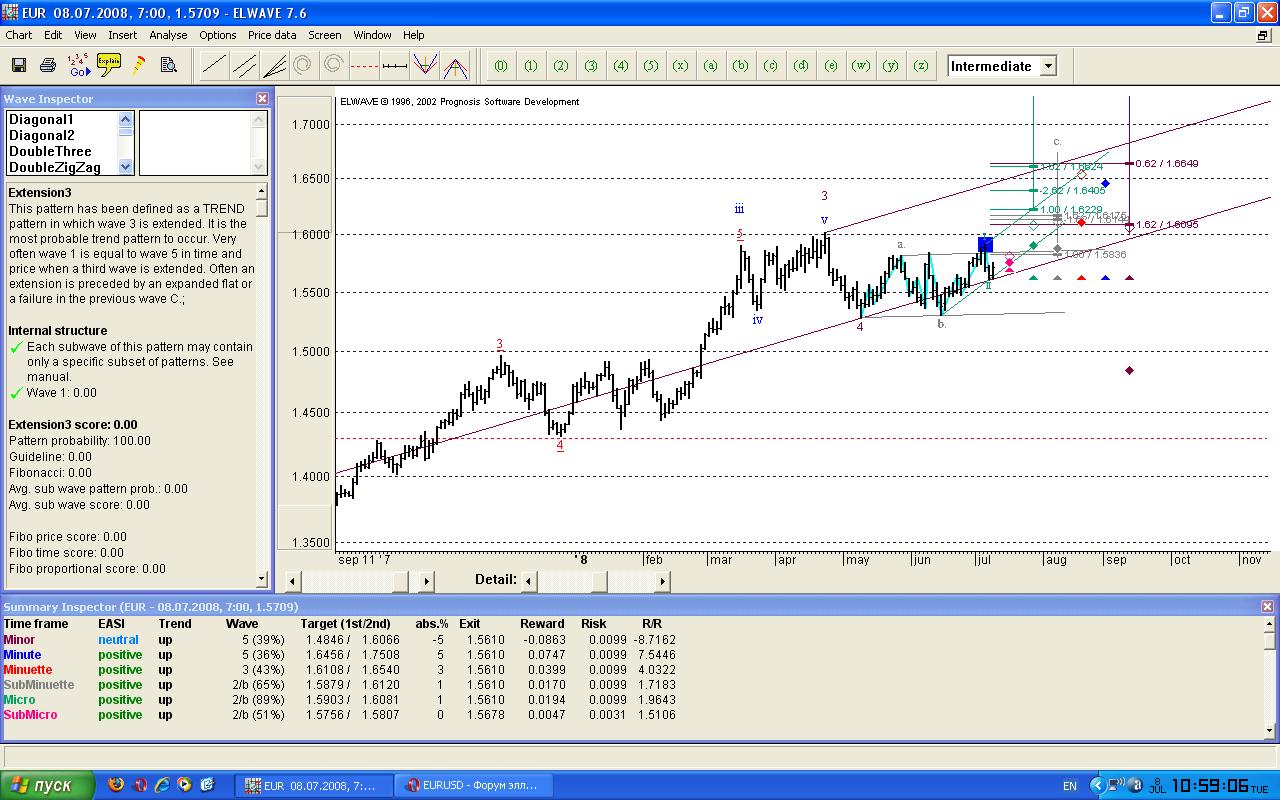This screenshot has height=800, width=1280.
Task: Open the пуск Start button
Action: pyautogui.click(x=48, y=785)
